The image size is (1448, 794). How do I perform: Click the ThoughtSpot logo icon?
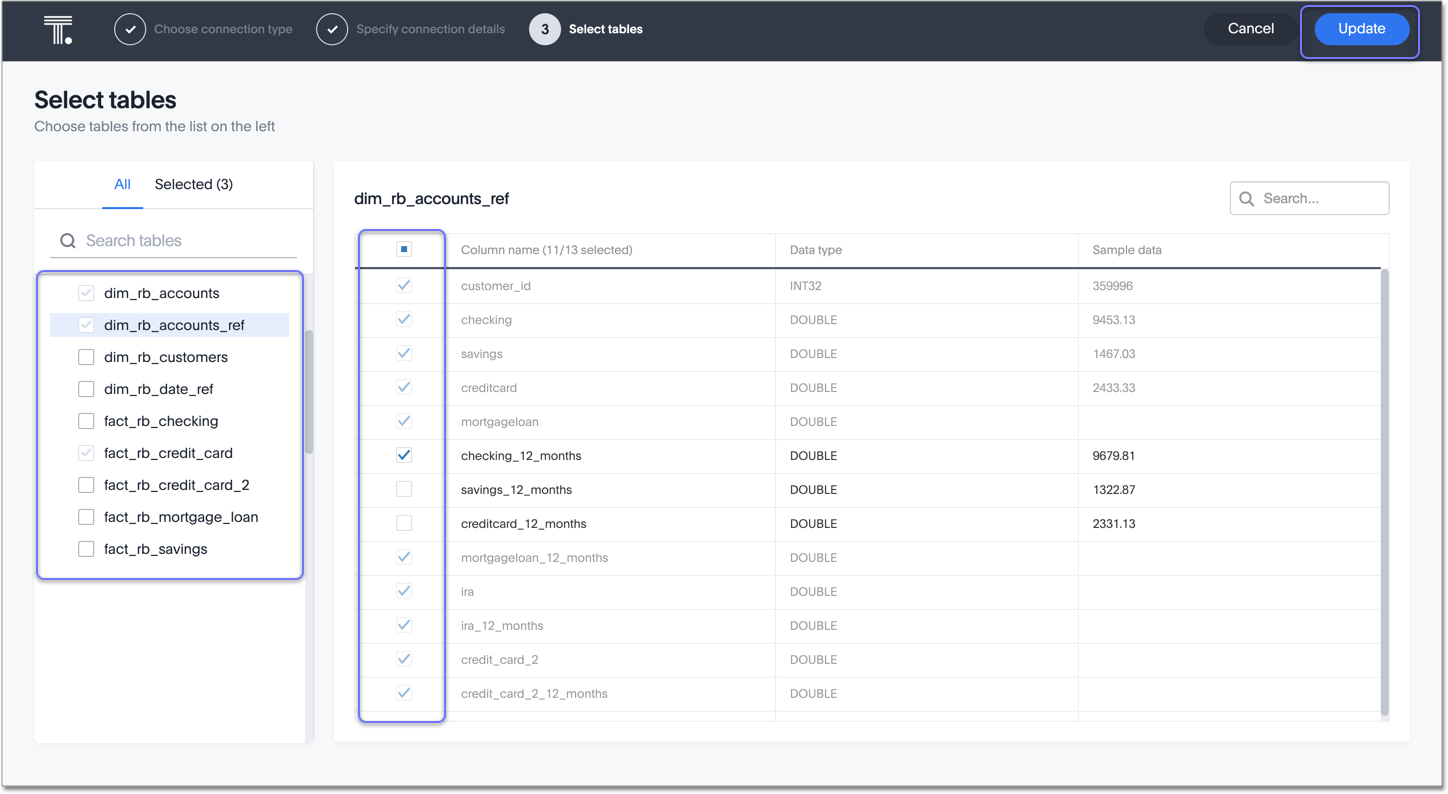(x=57, y=29)
